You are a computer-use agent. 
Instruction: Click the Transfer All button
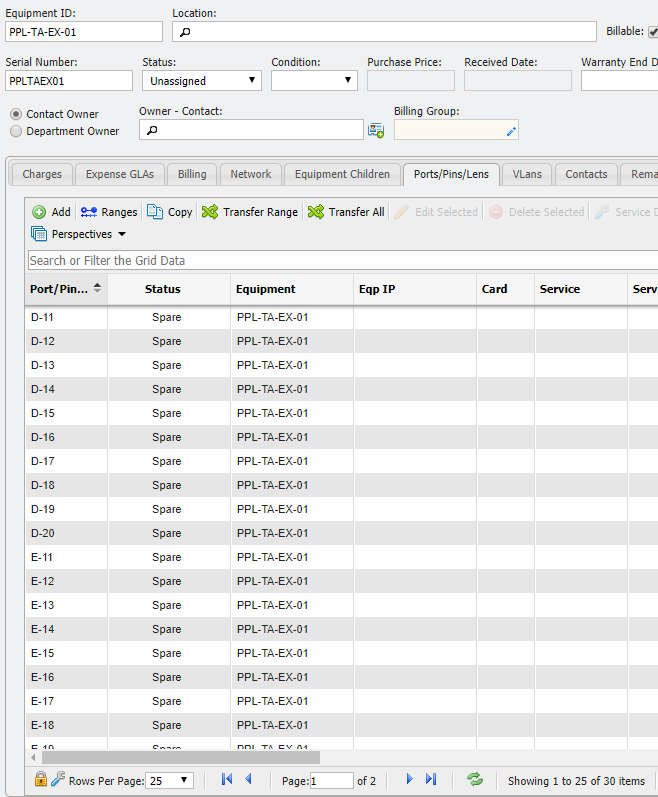pyautogui.click(x=346, y=212)
